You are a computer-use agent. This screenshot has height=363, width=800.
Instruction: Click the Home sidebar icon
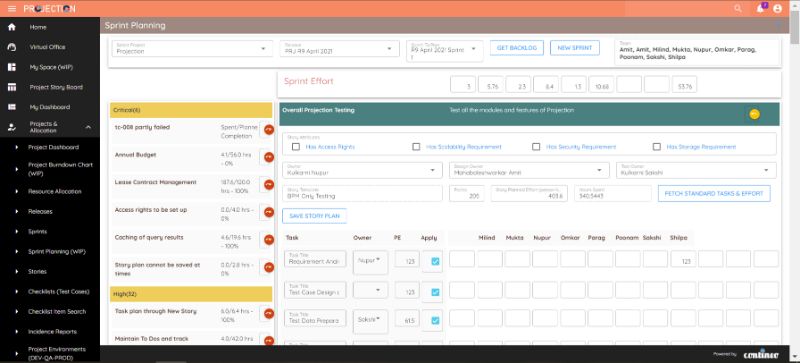[x=12, y=27]
